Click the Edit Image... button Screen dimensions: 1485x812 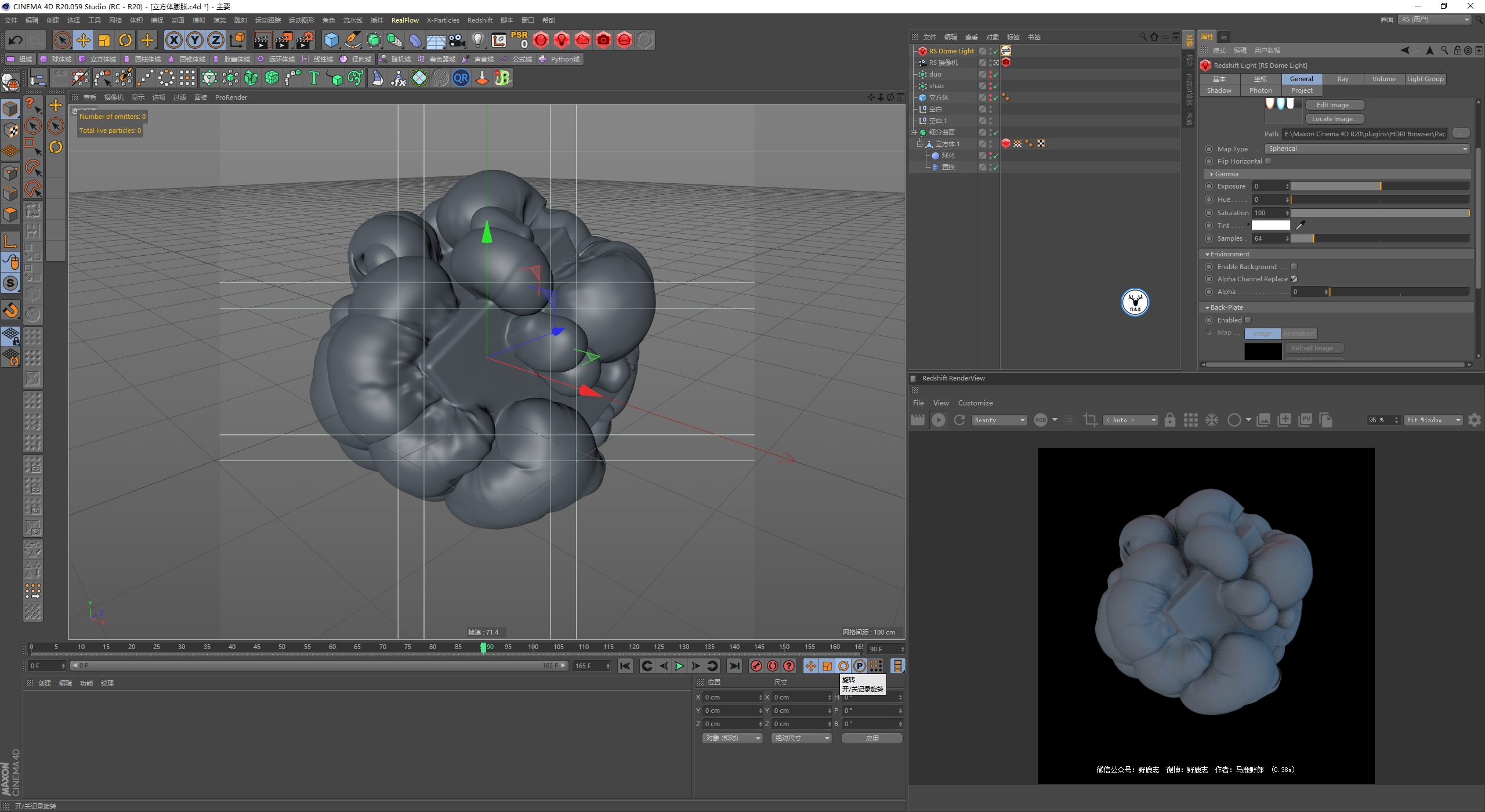(1334, 105)
